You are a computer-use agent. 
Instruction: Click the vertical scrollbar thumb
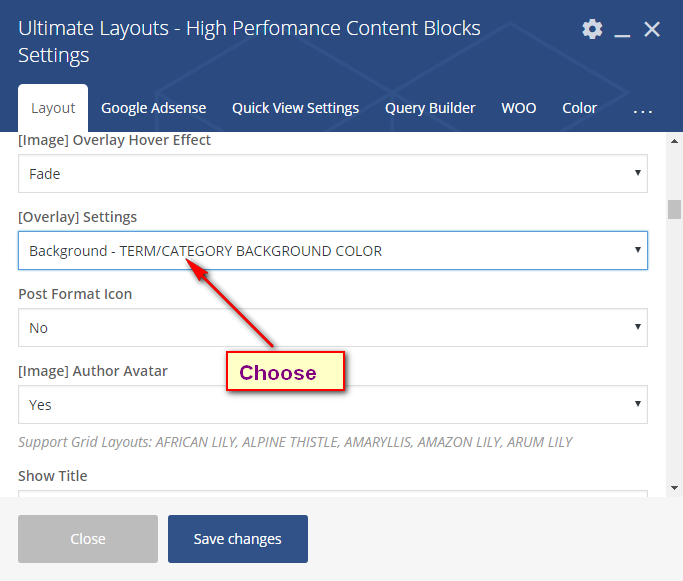(674, 209)
